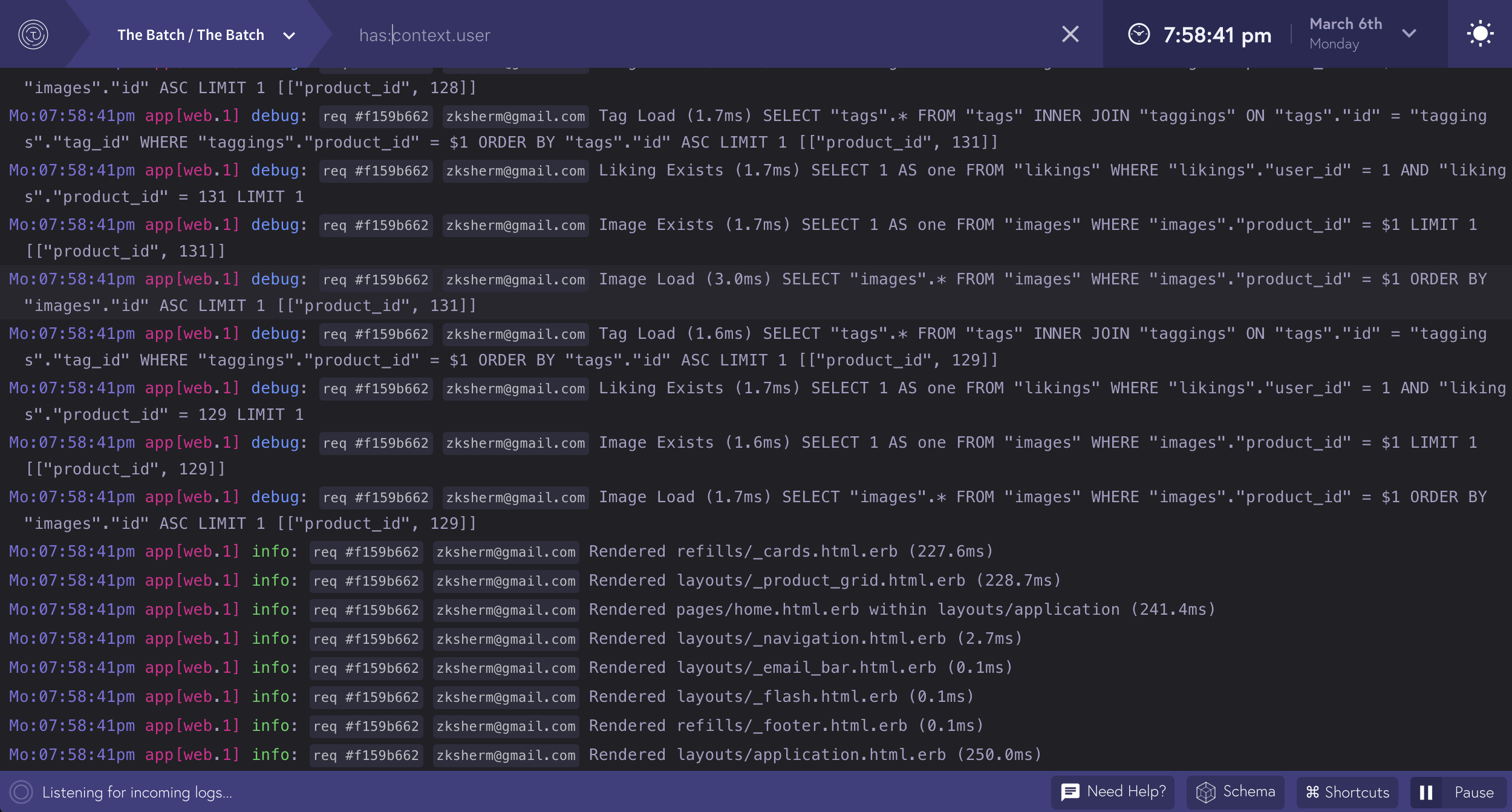Click the Image Load (3.0ms) log message
The image size is (1512, 812).
756,292
